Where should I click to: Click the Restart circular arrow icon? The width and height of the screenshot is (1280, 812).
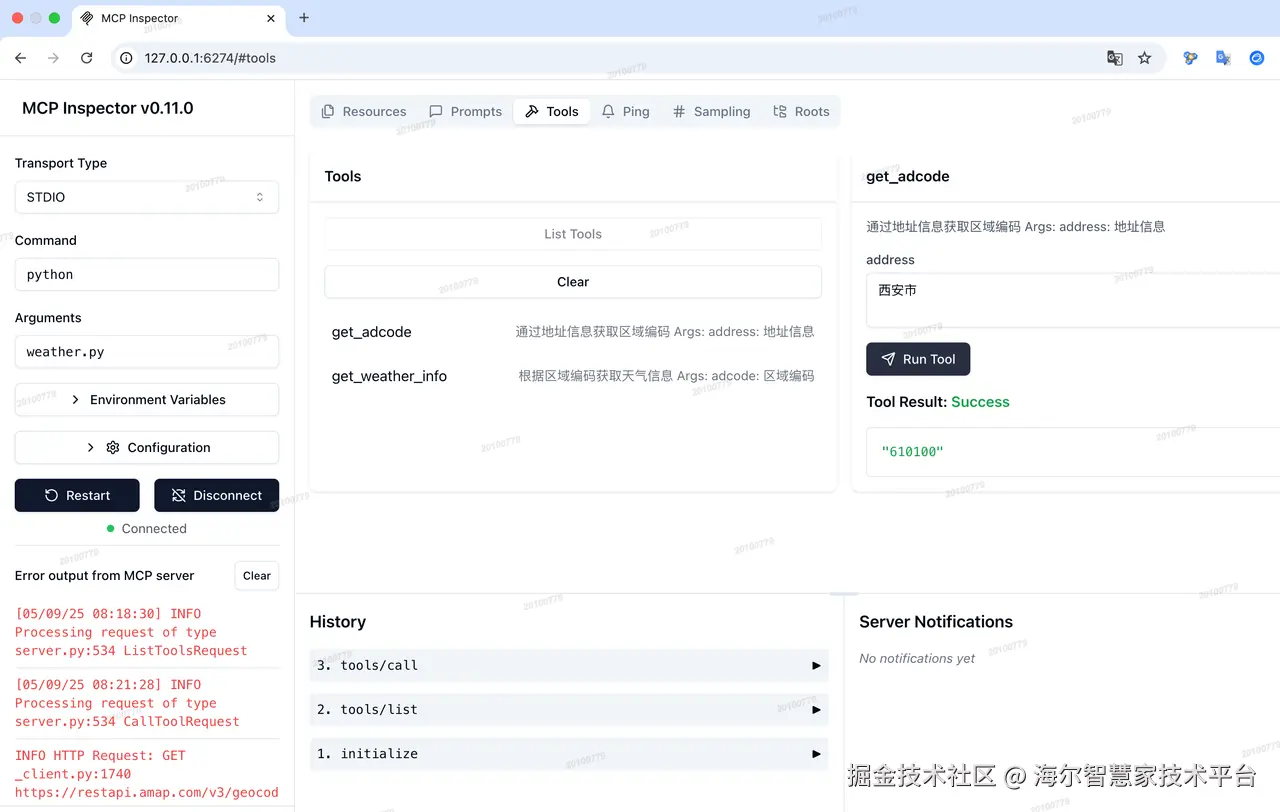pos(52,496)
